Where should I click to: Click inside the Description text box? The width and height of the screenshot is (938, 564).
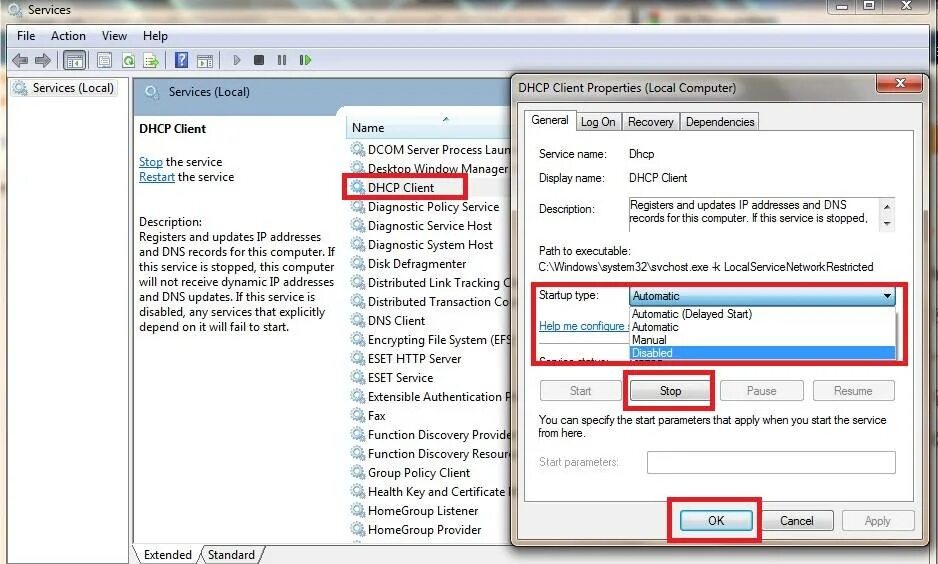pos(754,214)
